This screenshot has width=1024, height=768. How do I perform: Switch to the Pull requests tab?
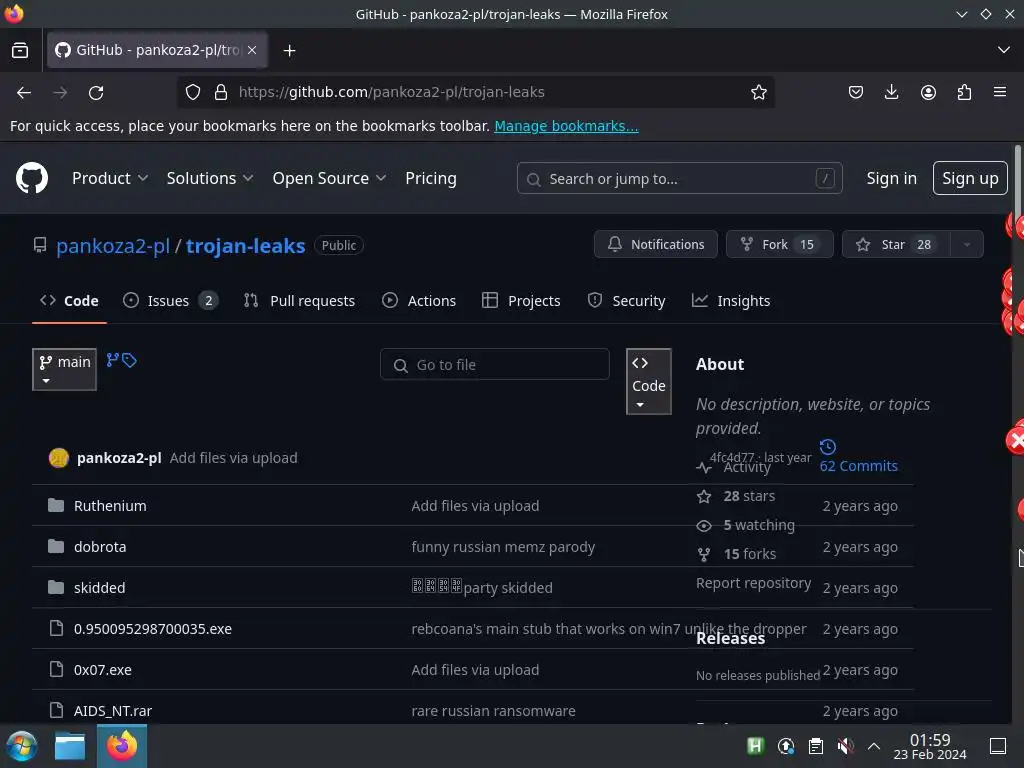[299, 301]
